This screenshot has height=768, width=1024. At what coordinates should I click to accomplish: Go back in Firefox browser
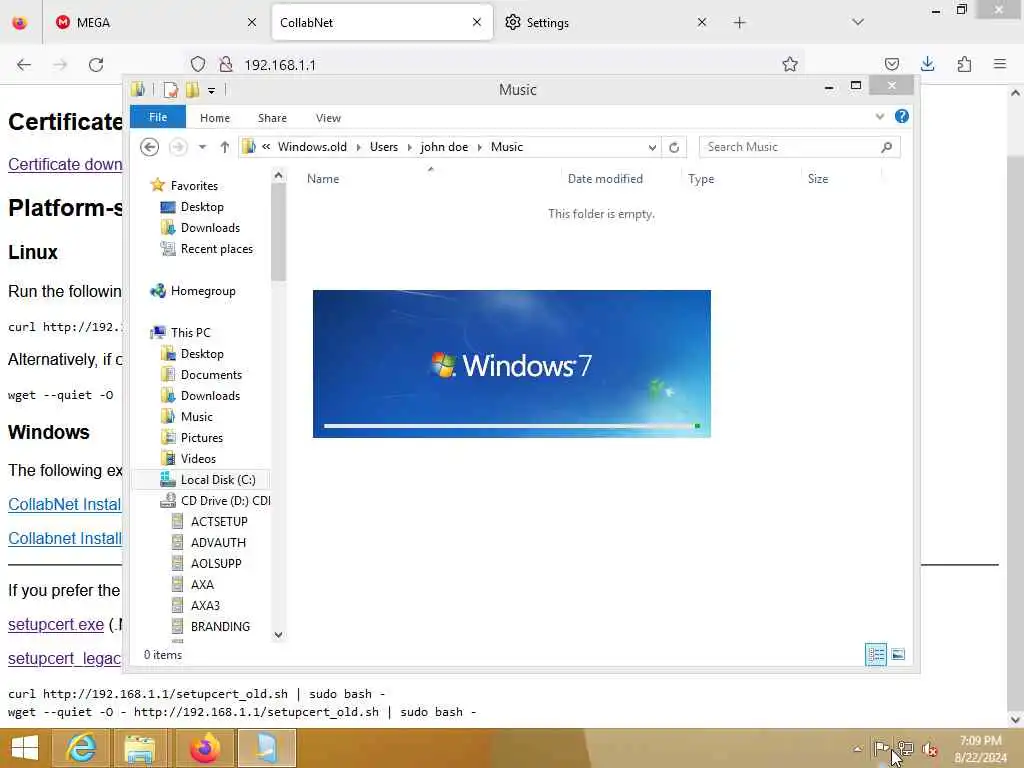(24, 65)
